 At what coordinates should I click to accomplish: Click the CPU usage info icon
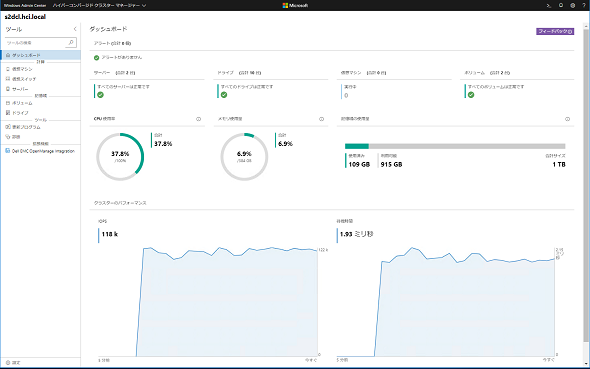coord(198,119)
